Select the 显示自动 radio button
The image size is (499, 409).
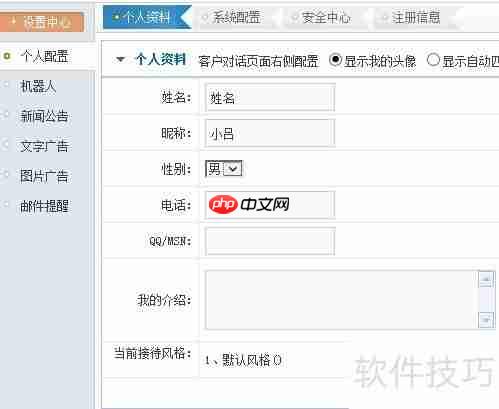tap(433, 60)
